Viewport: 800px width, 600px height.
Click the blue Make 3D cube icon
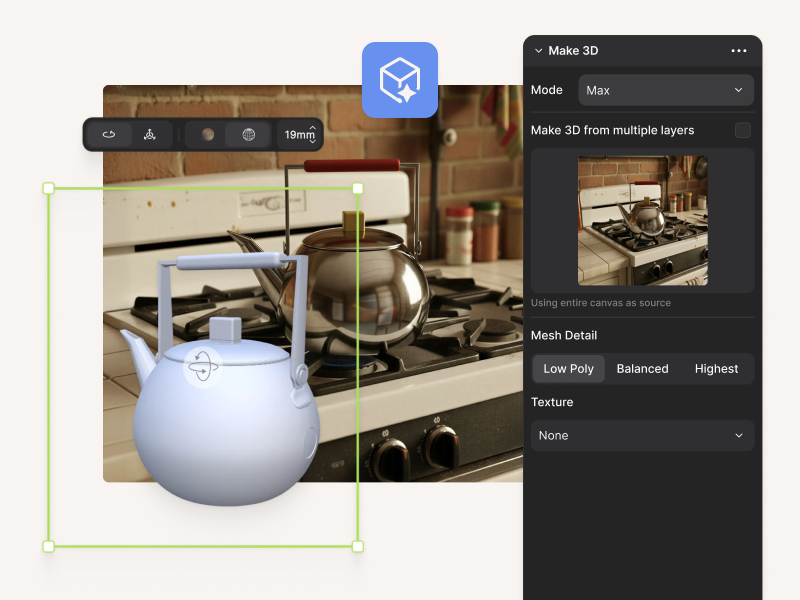tap(400, 80)
